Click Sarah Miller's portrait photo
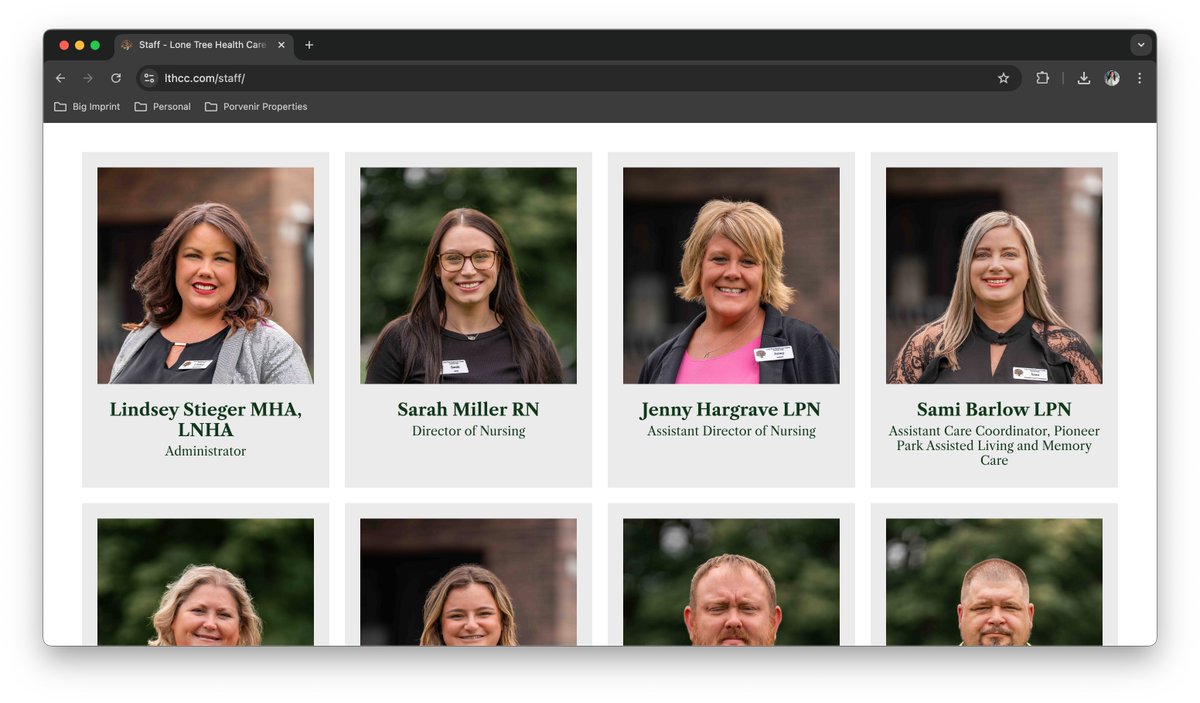This screenshot has height=703, width=1200. point(468,275)
